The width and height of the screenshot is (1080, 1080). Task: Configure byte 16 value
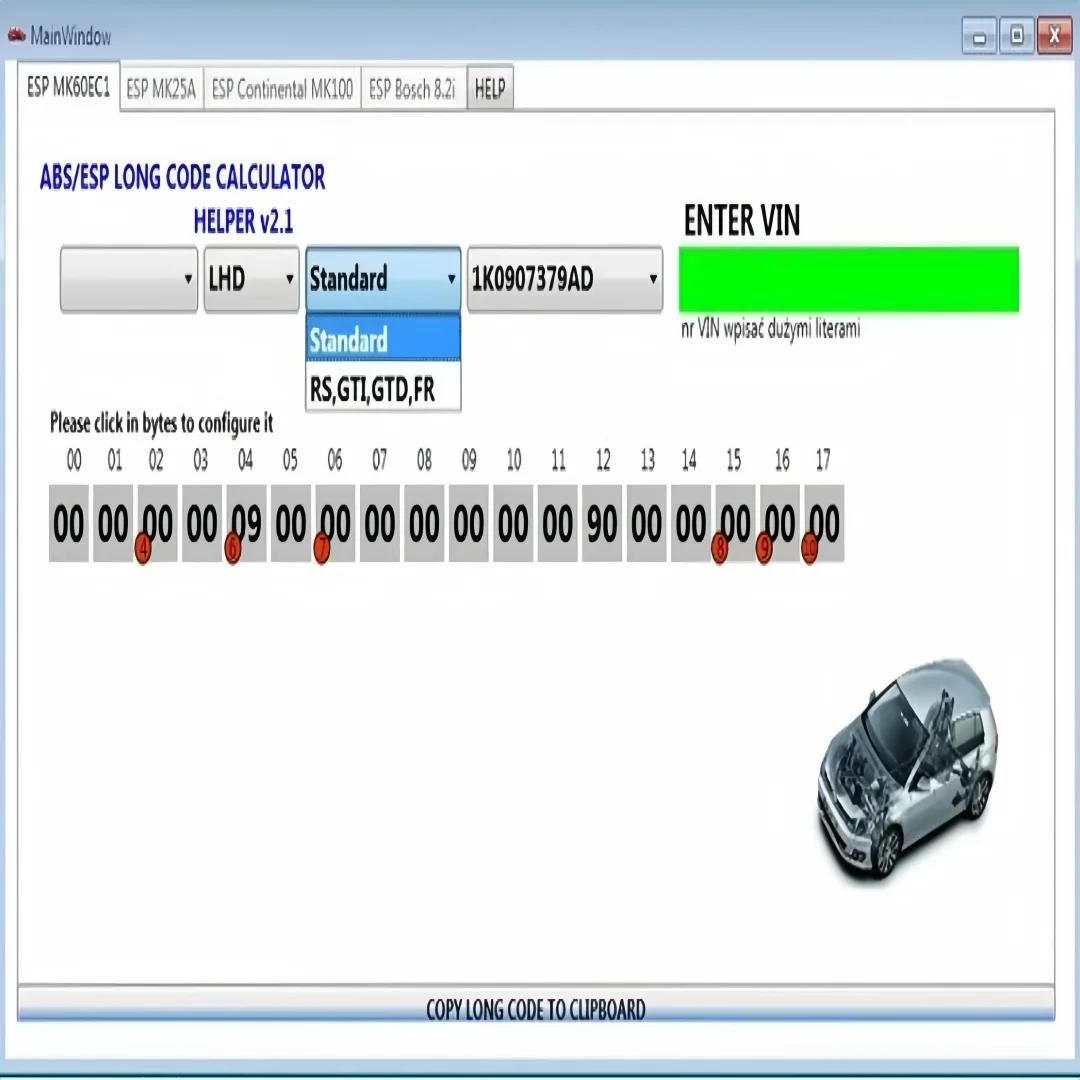click(780, 523)
